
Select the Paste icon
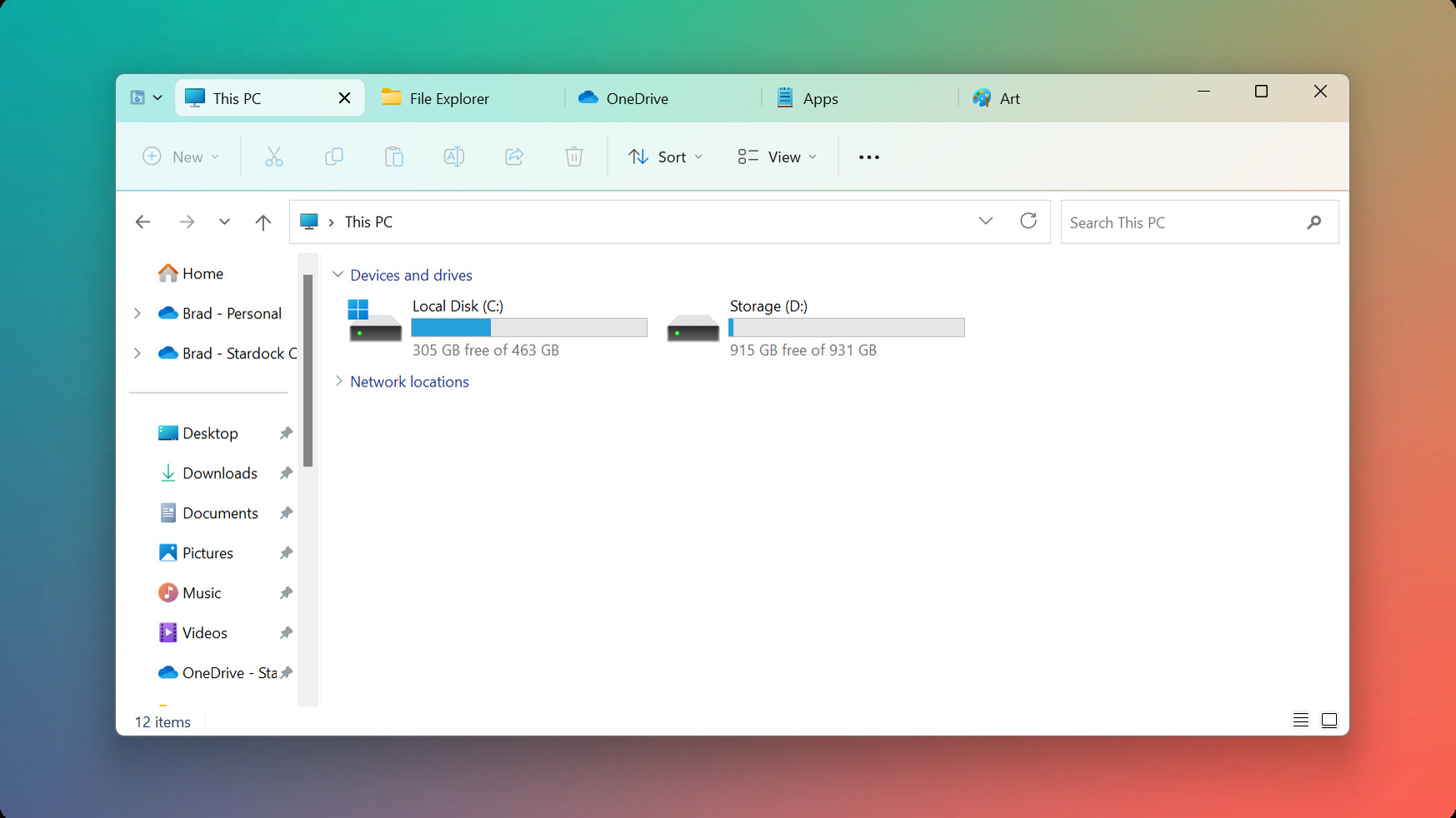point(394,157)
